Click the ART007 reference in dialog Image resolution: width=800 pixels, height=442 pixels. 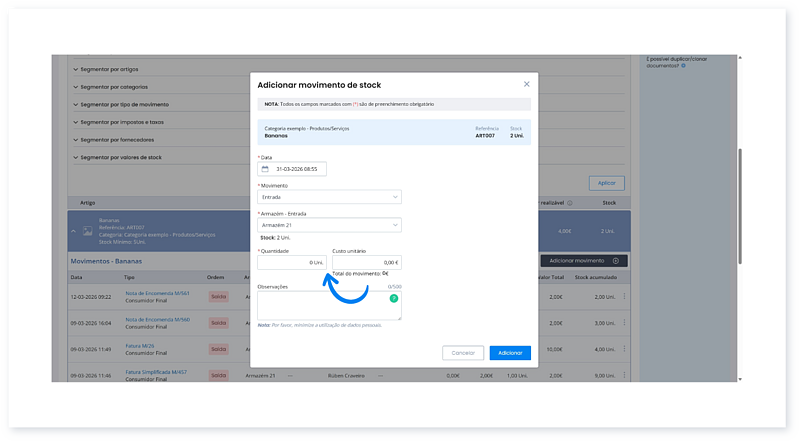[485, 136]
